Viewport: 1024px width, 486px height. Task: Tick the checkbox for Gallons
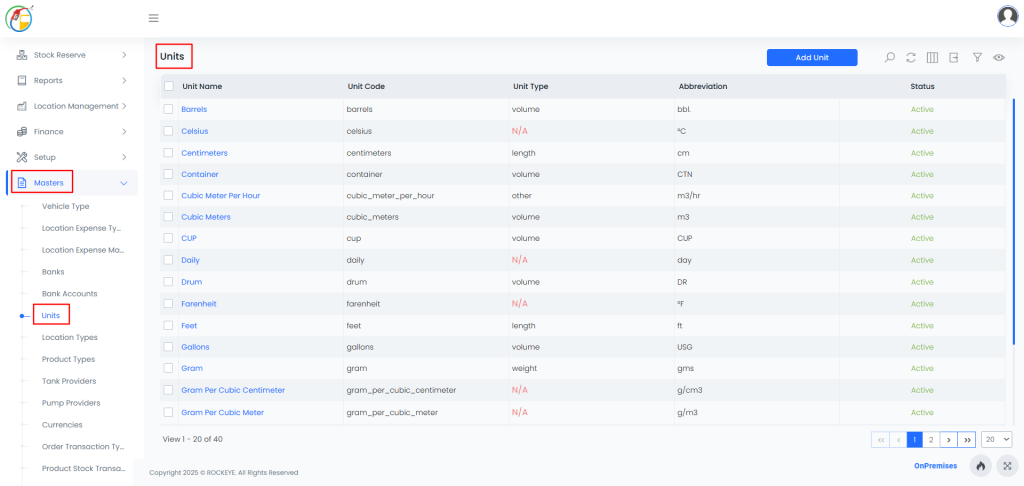pos(168,347)
